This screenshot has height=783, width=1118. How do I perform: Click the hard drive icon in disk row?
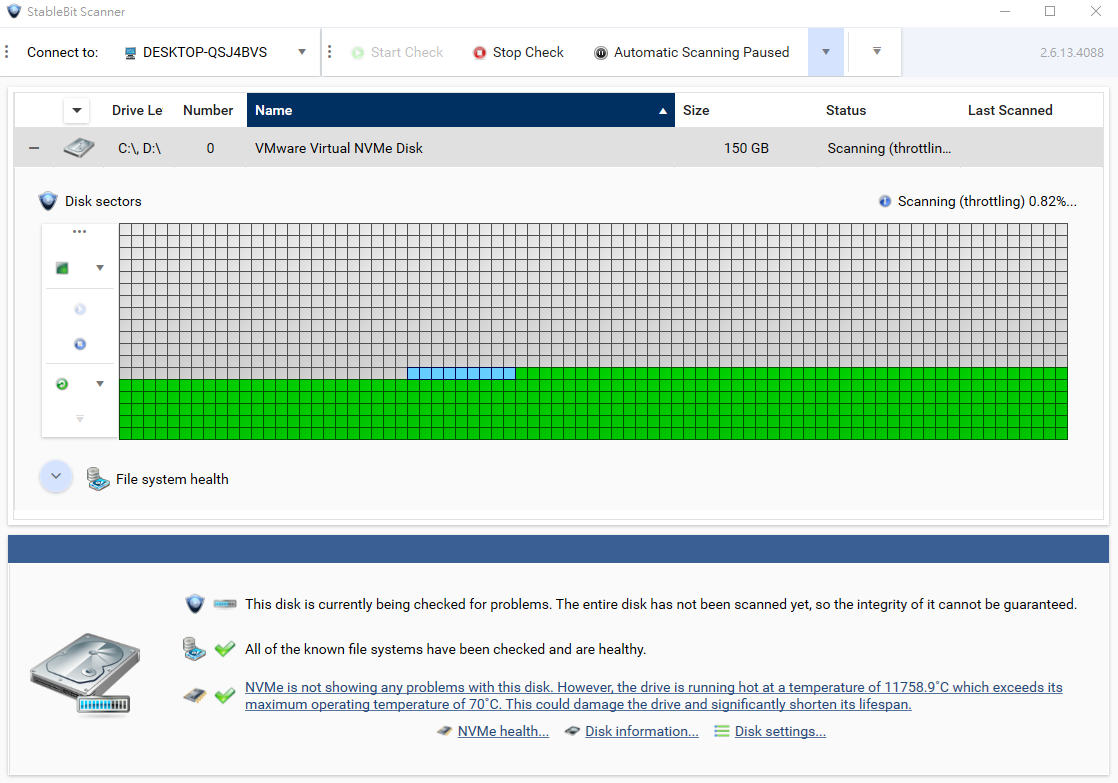[x=78, y=148]
